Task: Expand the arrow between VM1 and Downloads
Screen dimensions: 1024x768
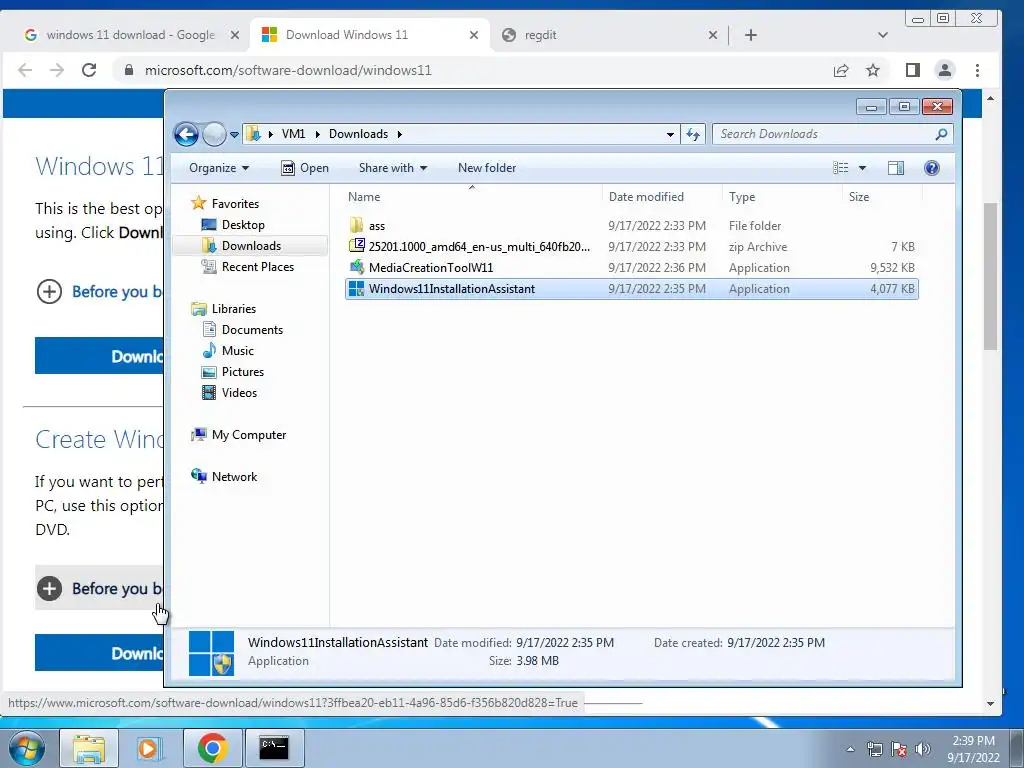Action: (317, 134)
